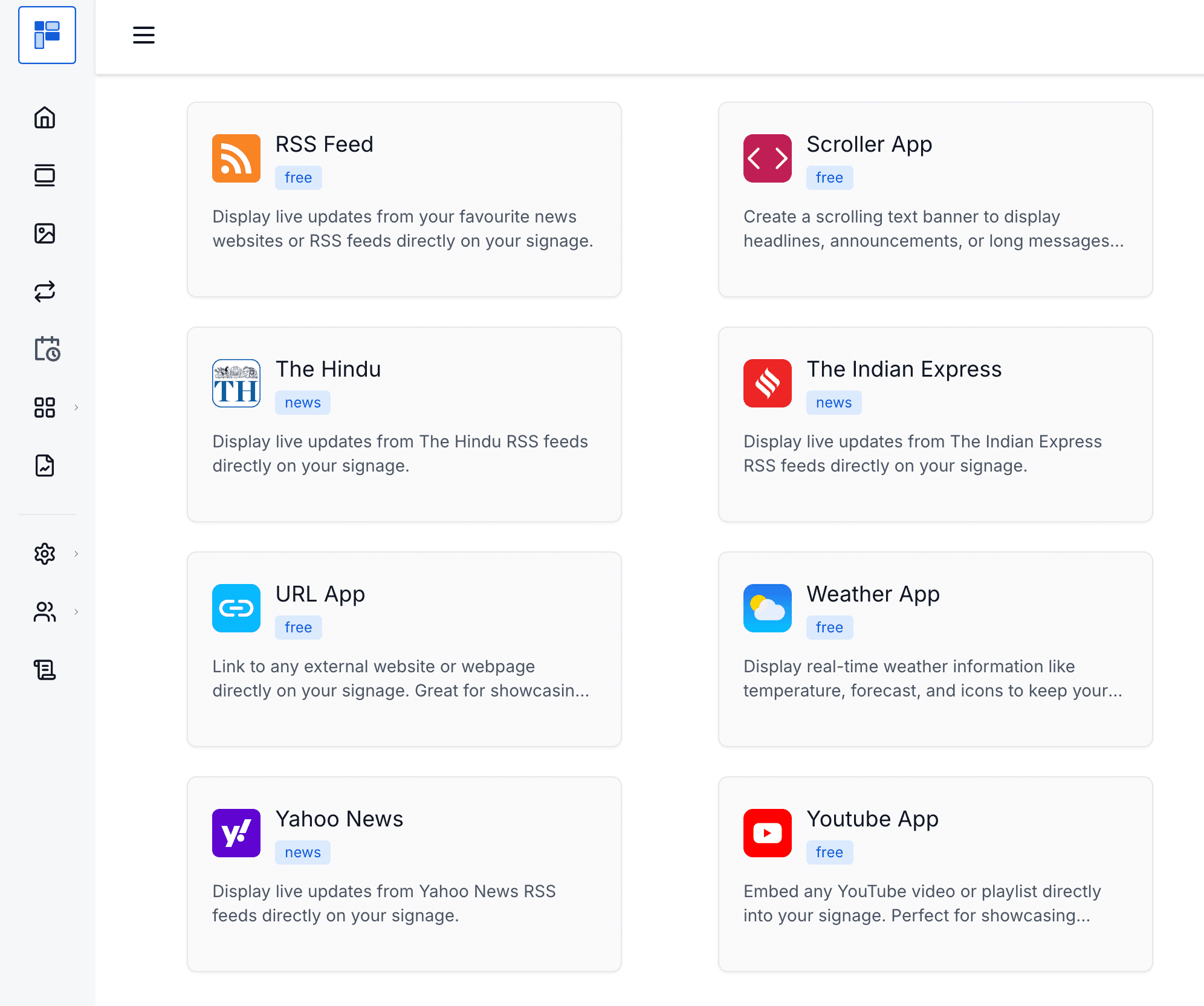Select the Weather App icon
This screenshot has height=1006, width=1204.
pyautogui.click(x=767, y=608)
